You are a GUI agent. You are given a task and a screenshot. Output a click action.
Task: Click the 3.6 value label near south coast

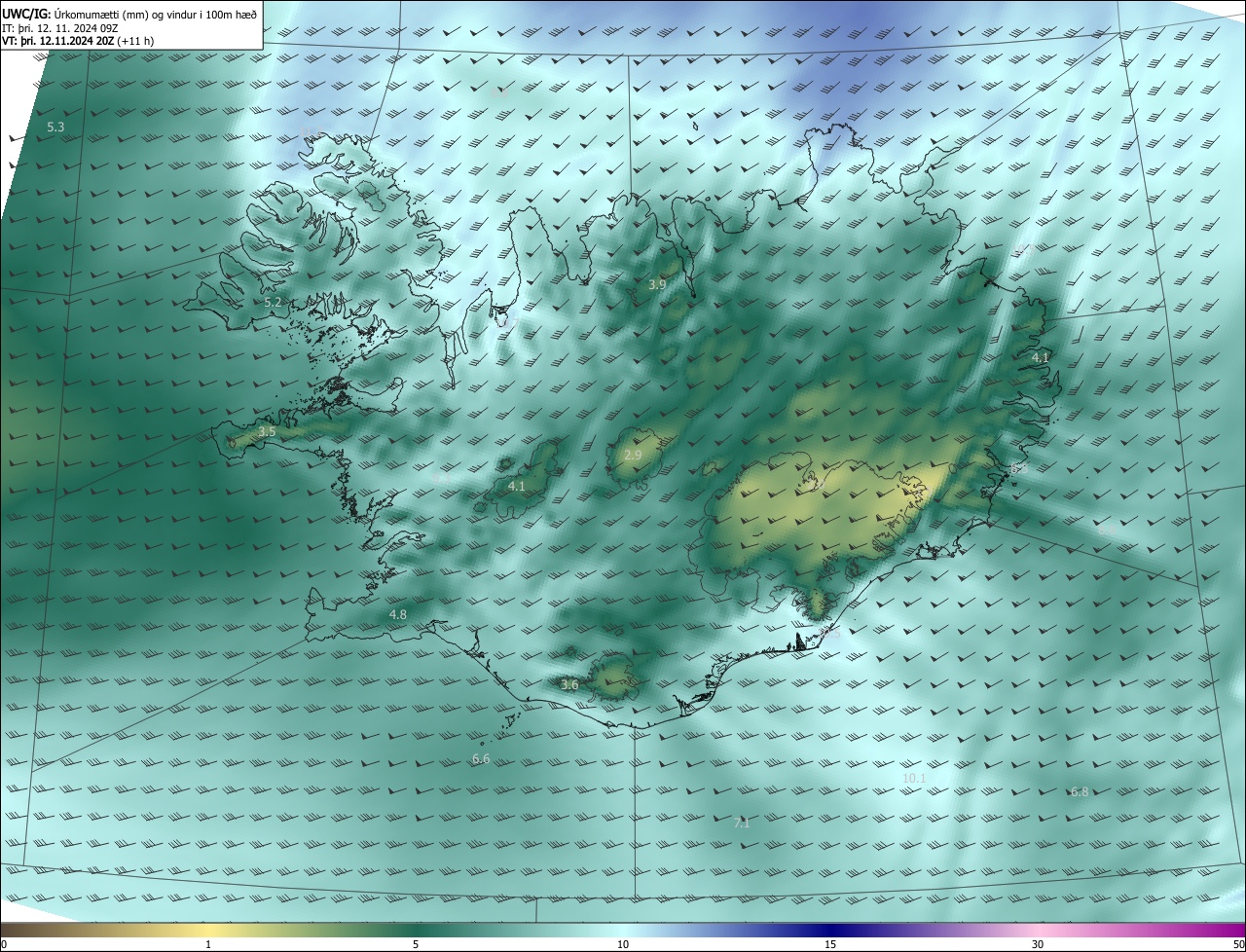(569, 684)
